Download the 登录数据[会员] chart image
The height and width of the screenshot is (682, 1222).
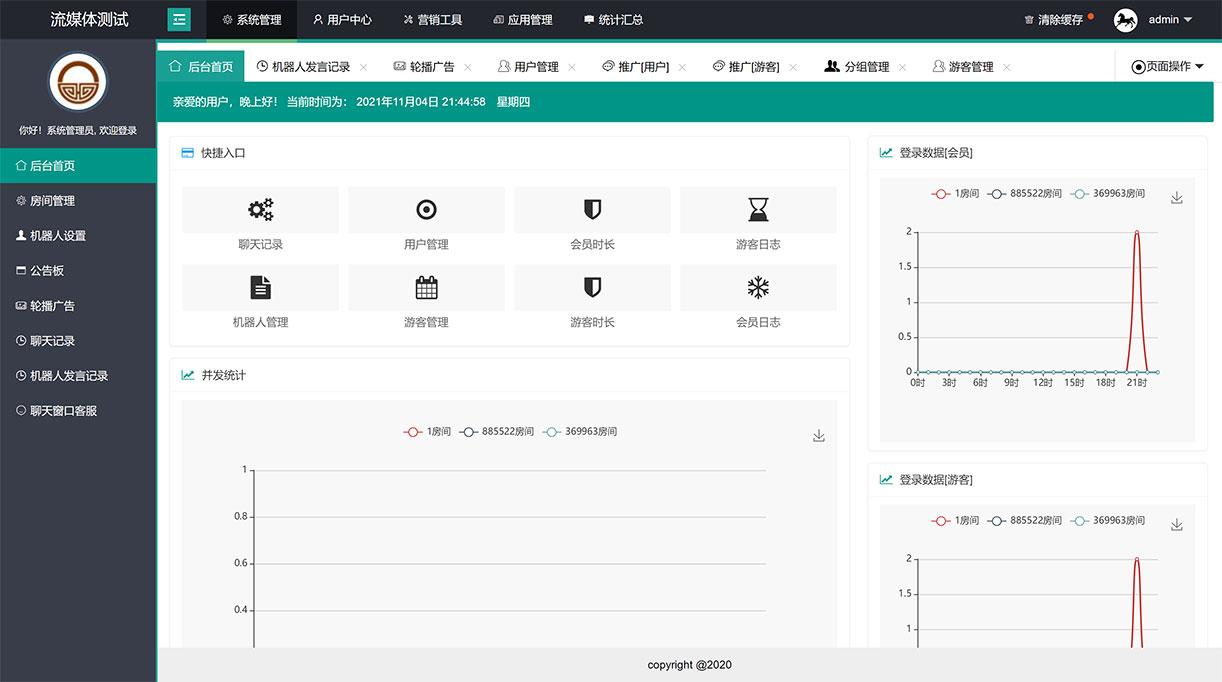[x=1177, y=198]
